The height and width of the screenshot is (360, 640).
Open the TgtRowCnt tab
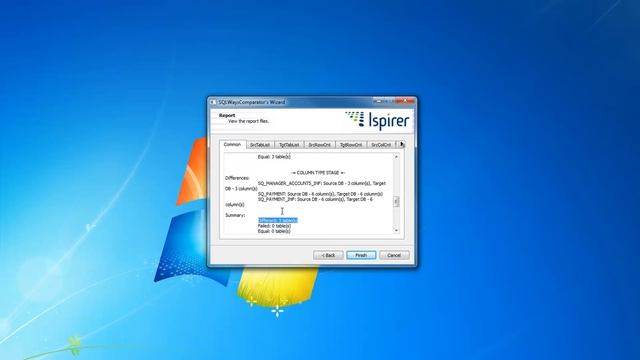click(351, 145)
